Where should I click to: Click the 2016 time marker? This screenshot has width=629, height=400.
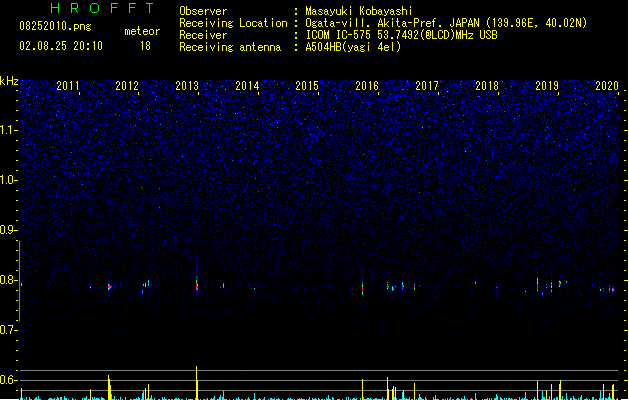point(367,86)
